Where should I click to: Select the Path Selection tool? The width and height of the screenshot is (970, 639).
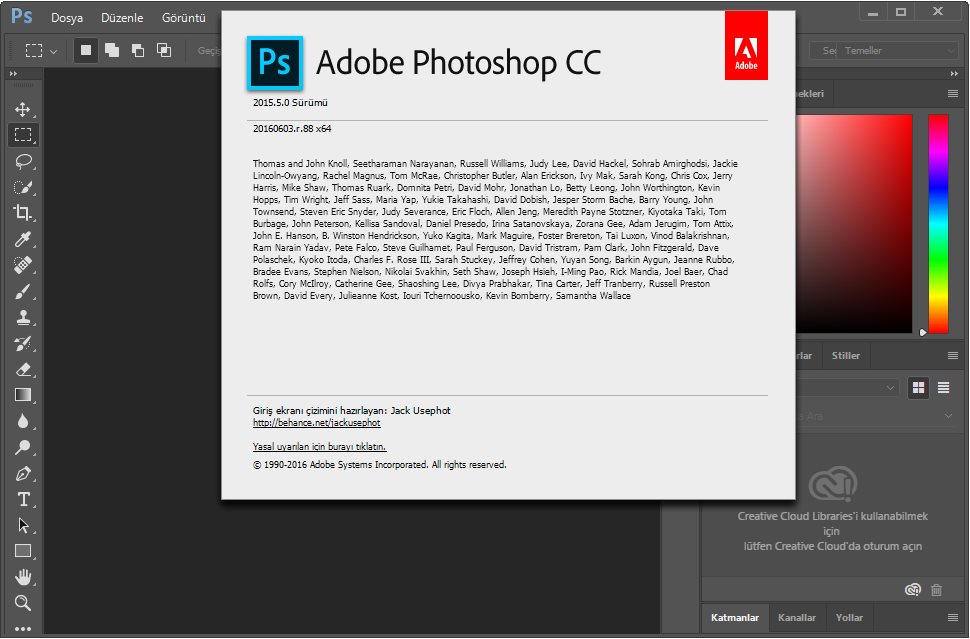23,525
